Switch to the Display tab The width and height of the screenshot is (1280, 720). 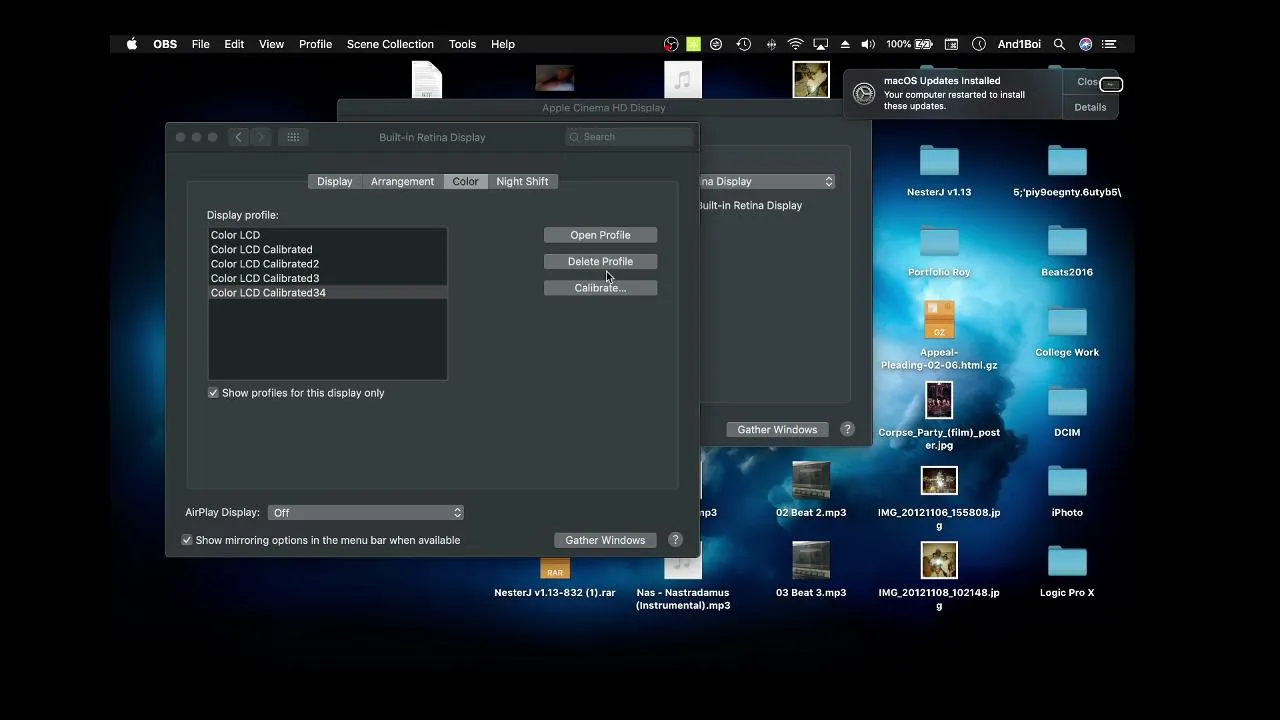click(x=334, y=181)
